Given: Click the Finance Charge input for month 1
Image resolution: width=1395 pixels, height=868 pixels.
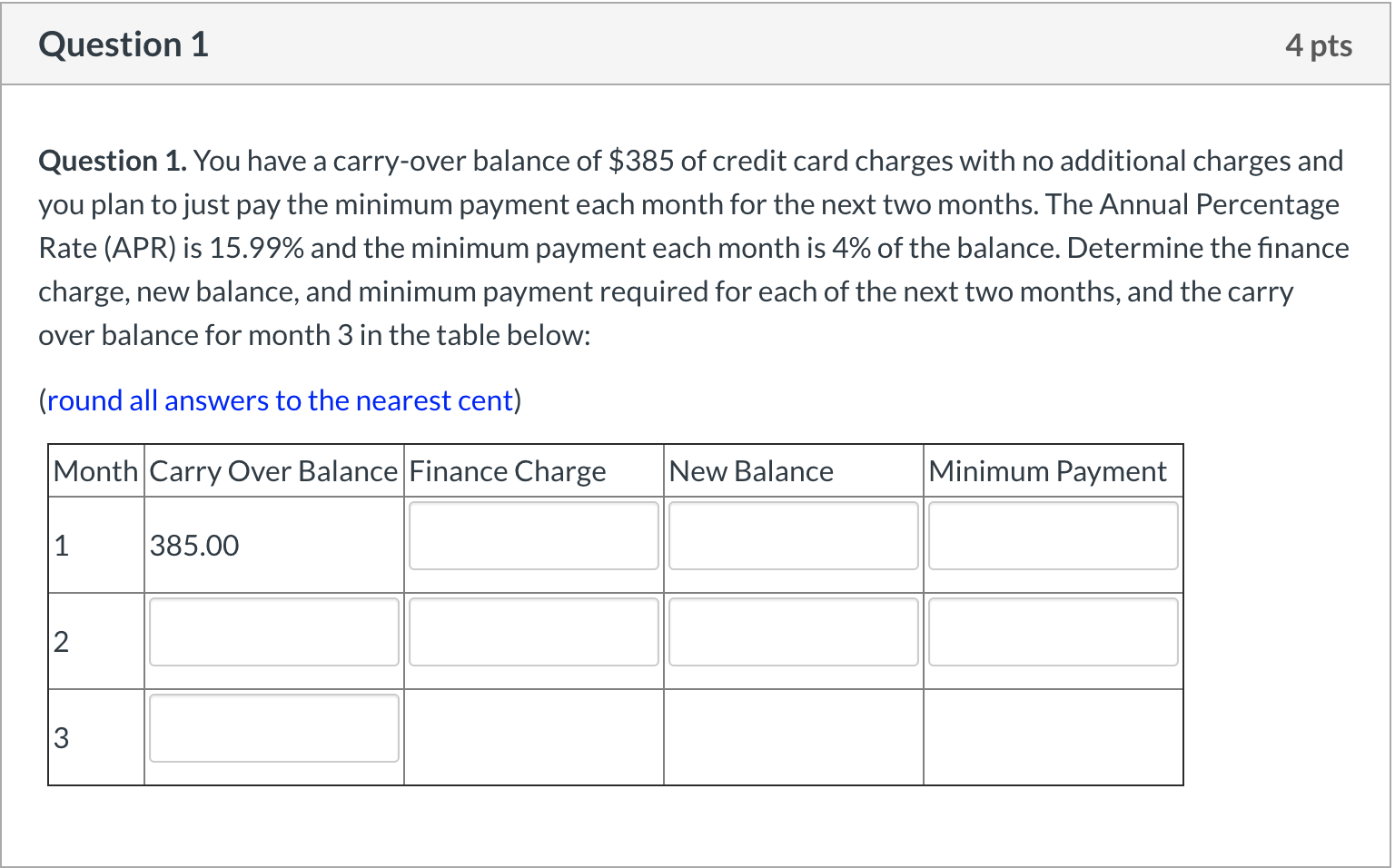Looking at the screenshot, I should (x=533, y=536).
